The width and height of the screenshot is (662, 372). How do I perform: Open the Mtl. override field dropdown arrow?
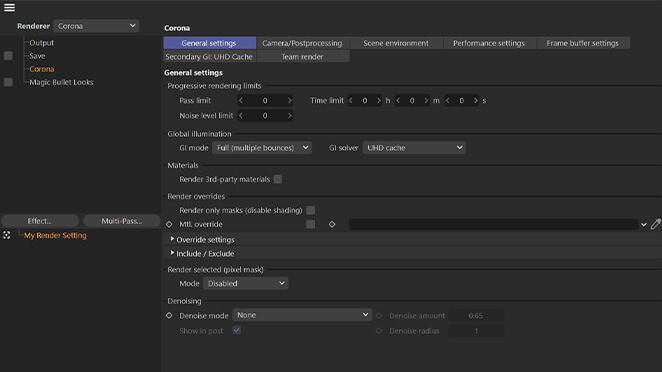tap(643, 225)
